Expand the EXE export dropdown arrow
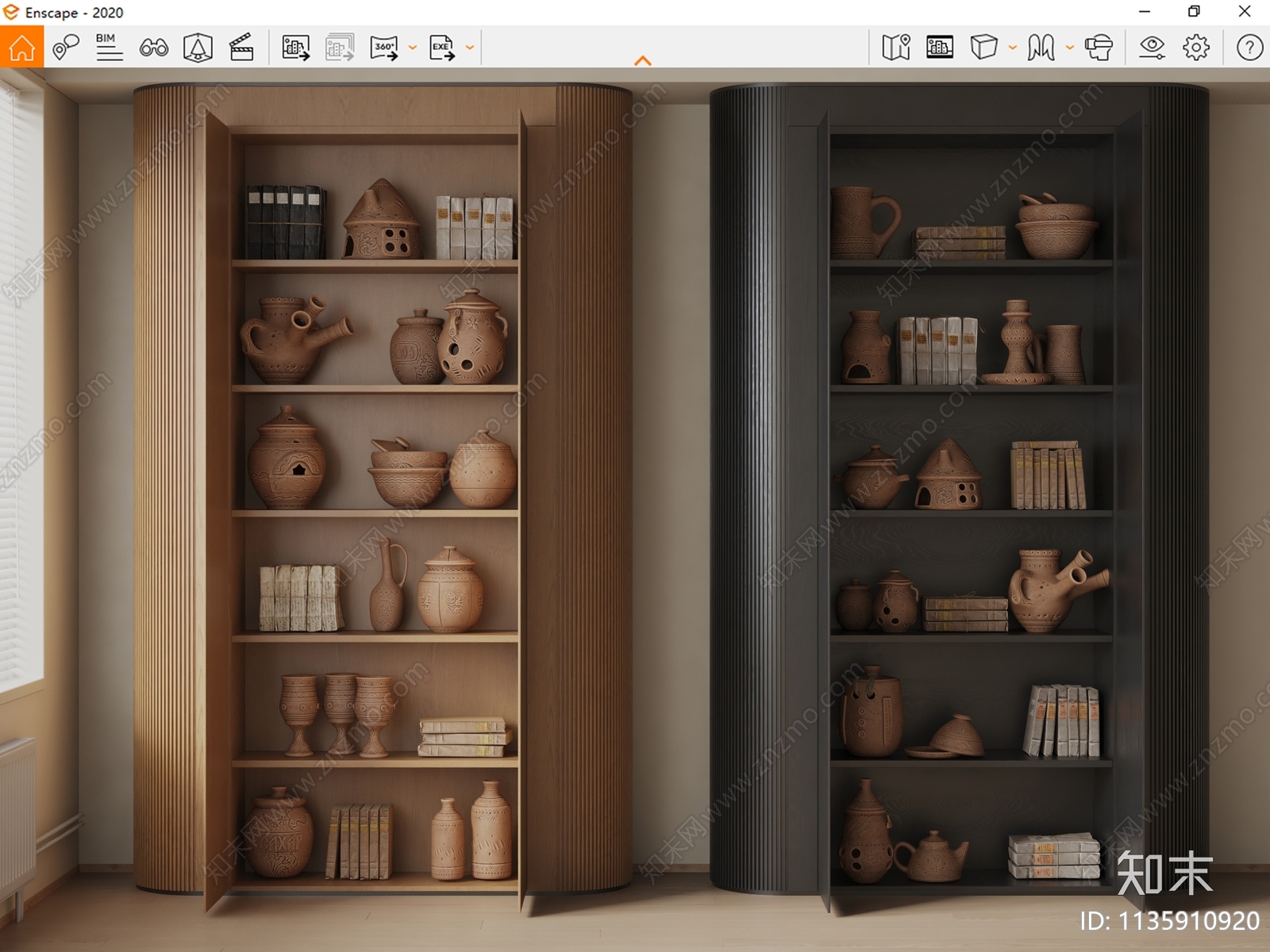 point(470,48)
